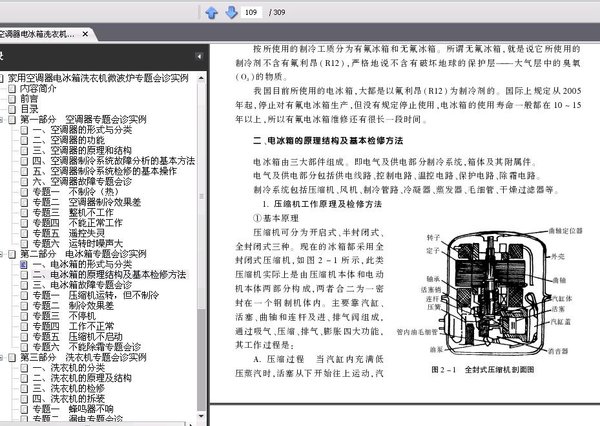Viewport: 600px width, 426px height.
Task: Jump to 五、空调器制冷系统检修的基本操作
Action: 104,171
